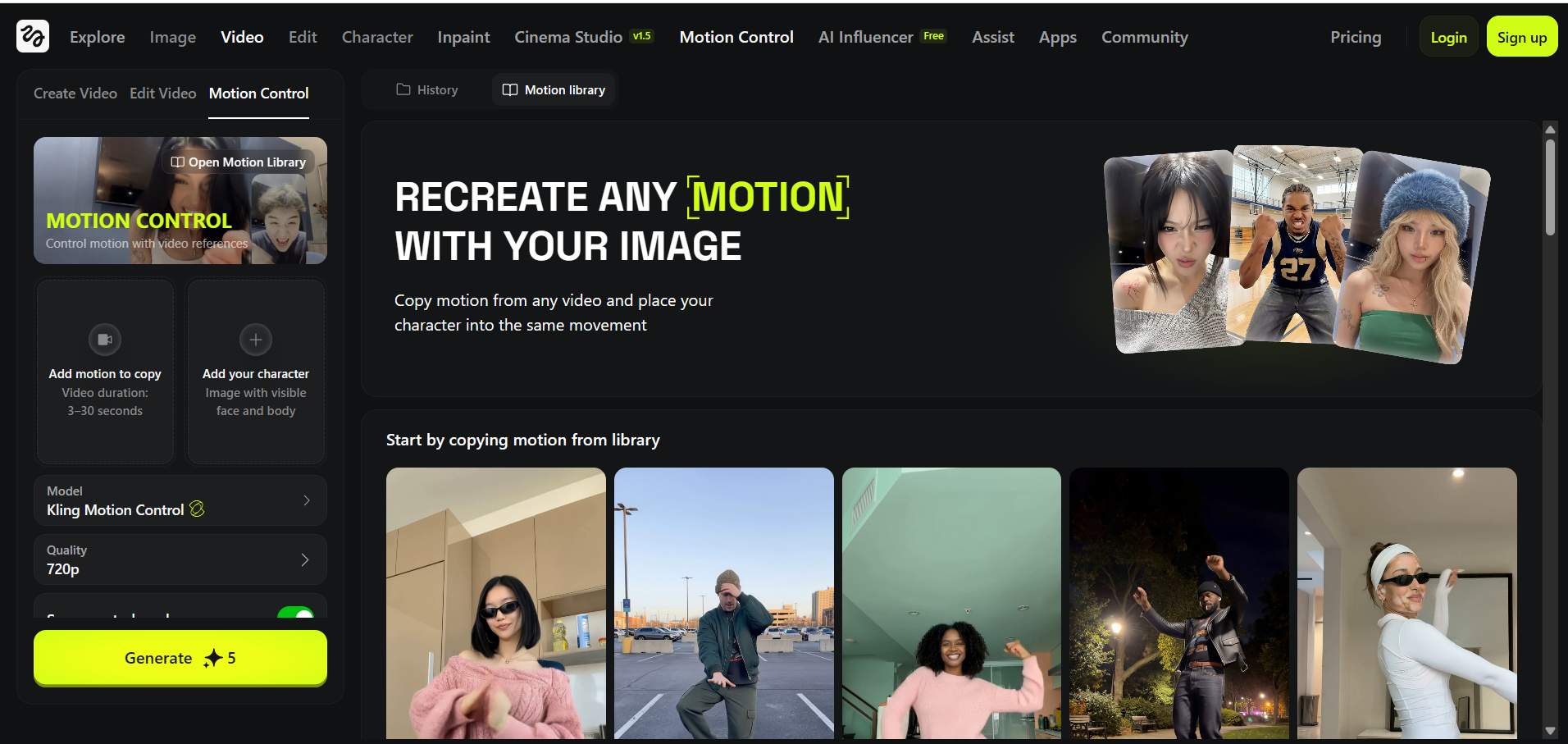Expand the Quality 720p selector

pos(180,559)
